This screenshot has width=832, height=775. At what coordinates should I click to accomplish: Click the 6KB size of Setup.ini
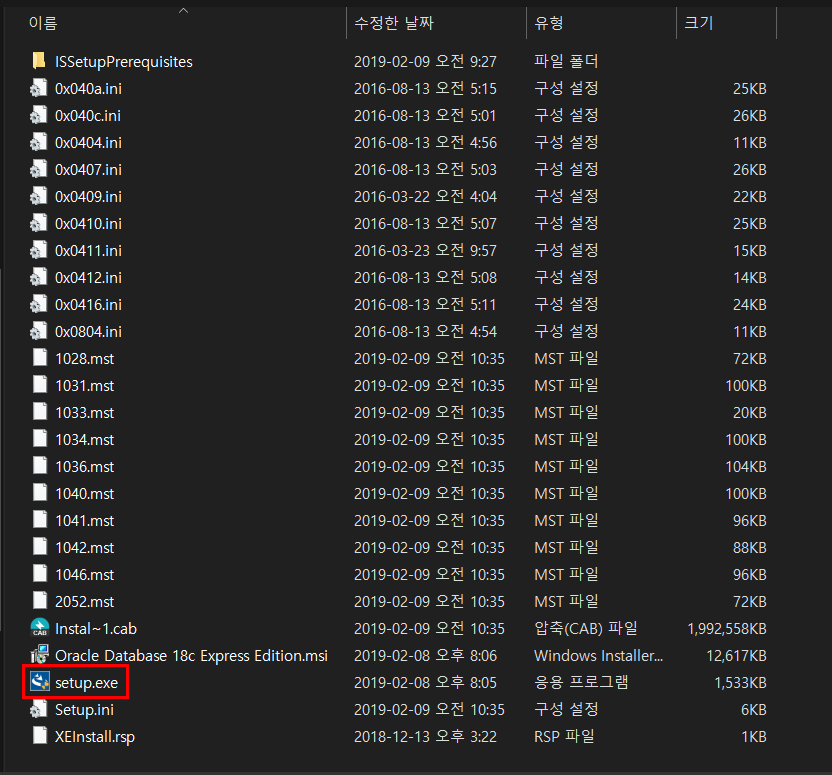click(753, 710)
